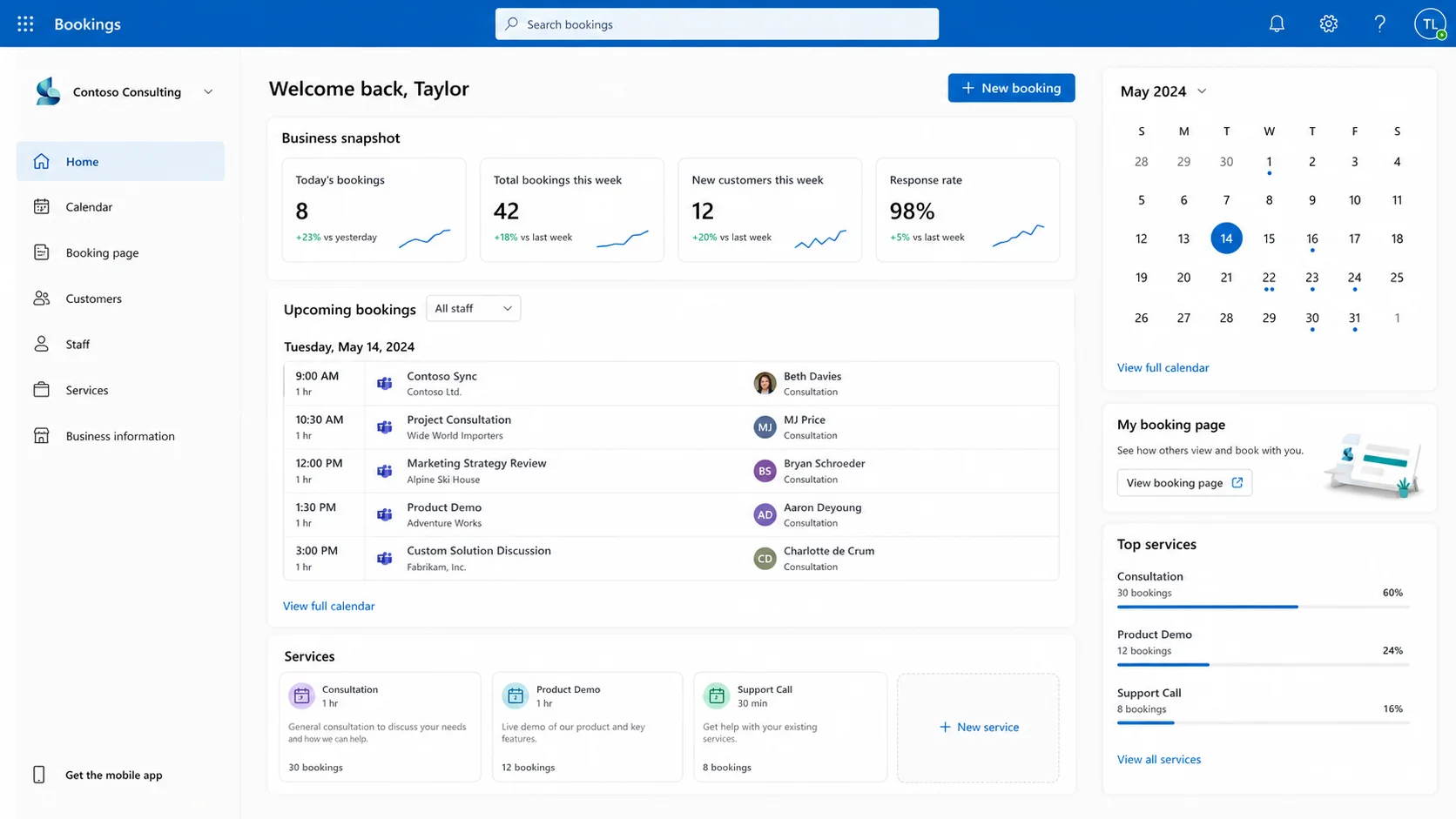Click the Teams icon in Custom Solution Discussion row

[x=384, y=558]
